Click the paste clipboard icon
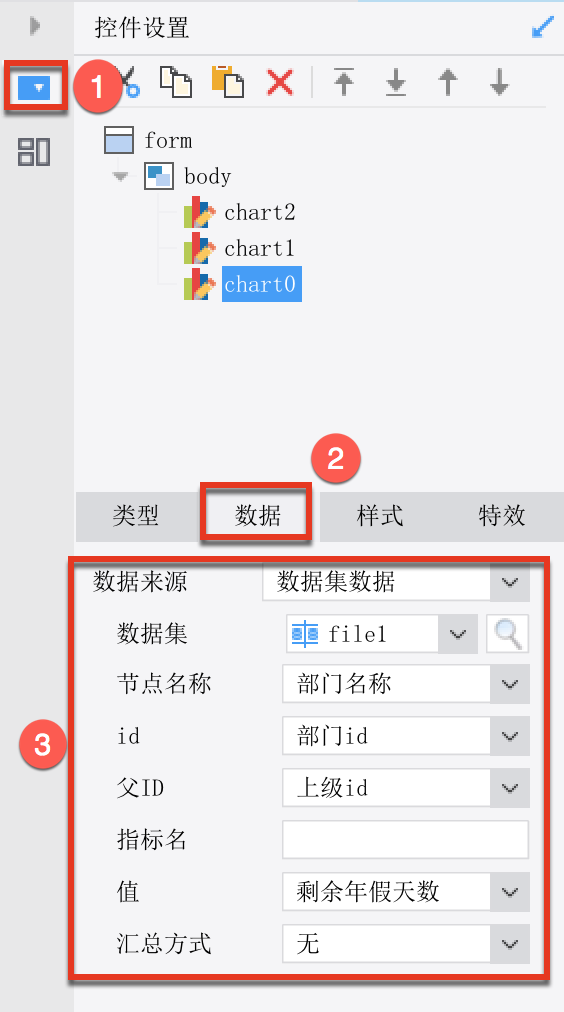564x1012 pixels. [x=228, y=82]
